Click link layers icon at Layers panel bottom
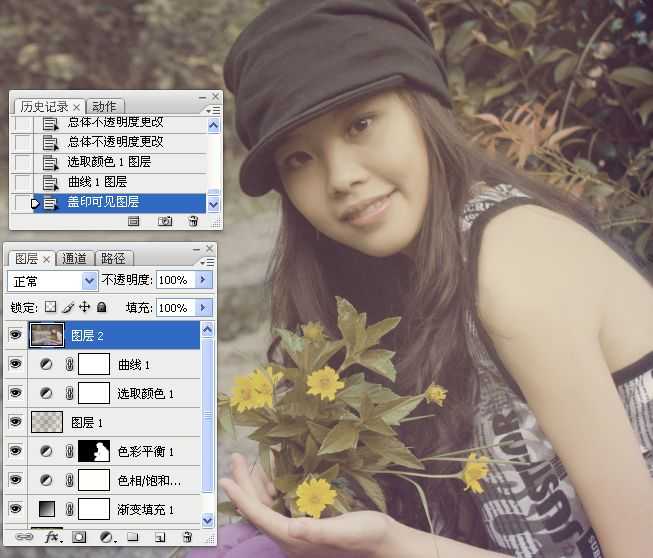Image resolution: width=653 pixels, height=558 pixels. tap(24, 537)
